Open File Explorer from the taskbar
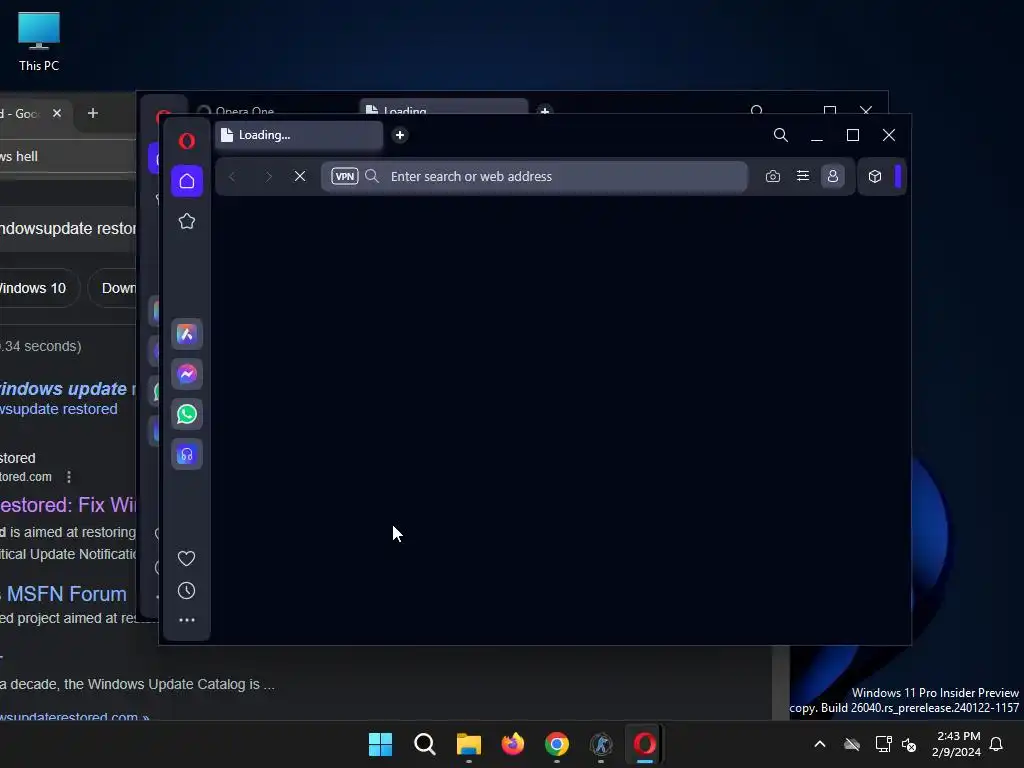 (x=468, y=744)
